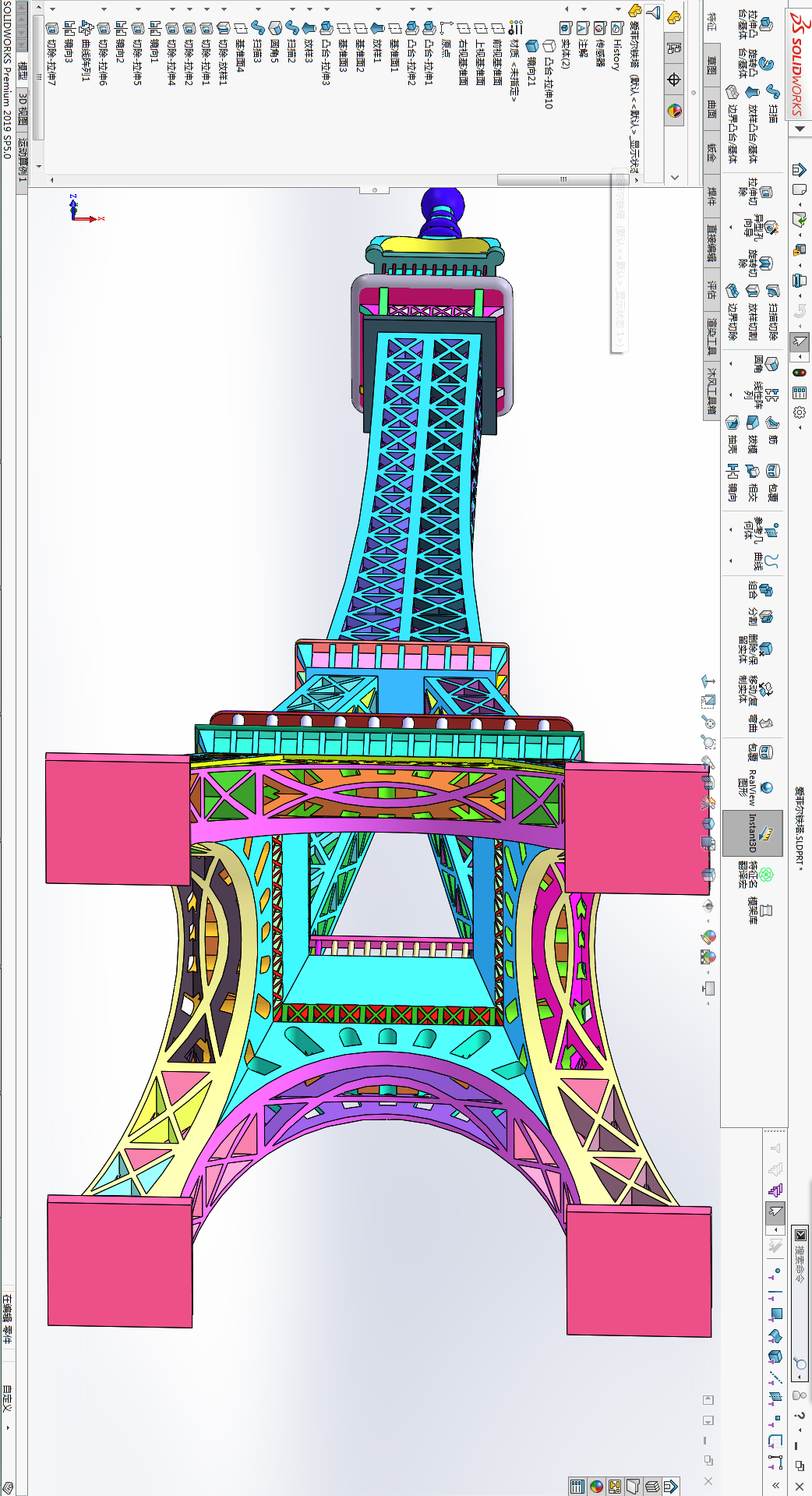Open Options via the gear icon
The height and width of the screenshot is (1496, 812).
pos(800,412)
